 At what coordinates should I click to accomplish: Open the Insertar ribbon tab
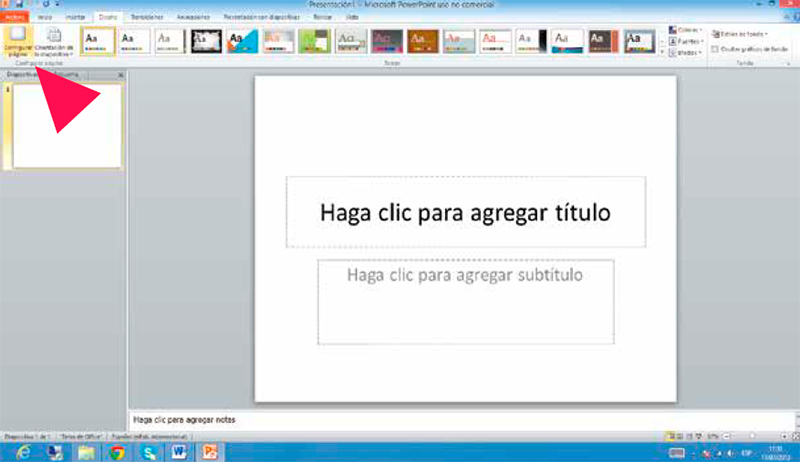[x=75, y=18]
